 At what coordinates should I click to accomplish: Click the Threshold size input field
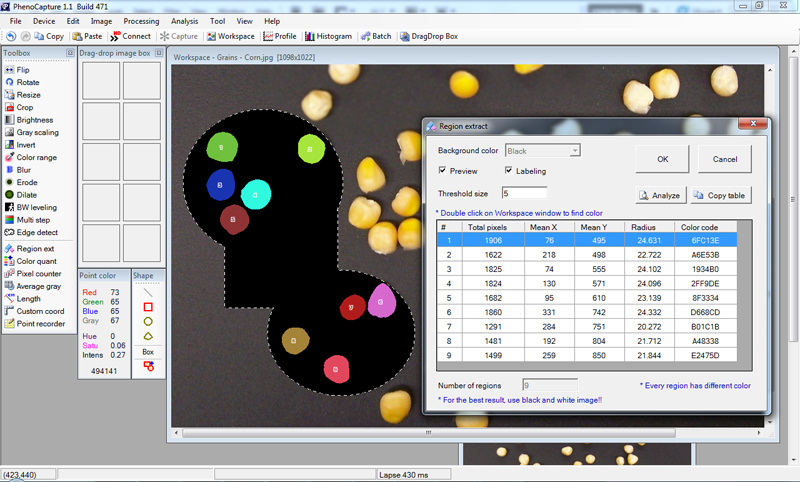tap(524, 193)
